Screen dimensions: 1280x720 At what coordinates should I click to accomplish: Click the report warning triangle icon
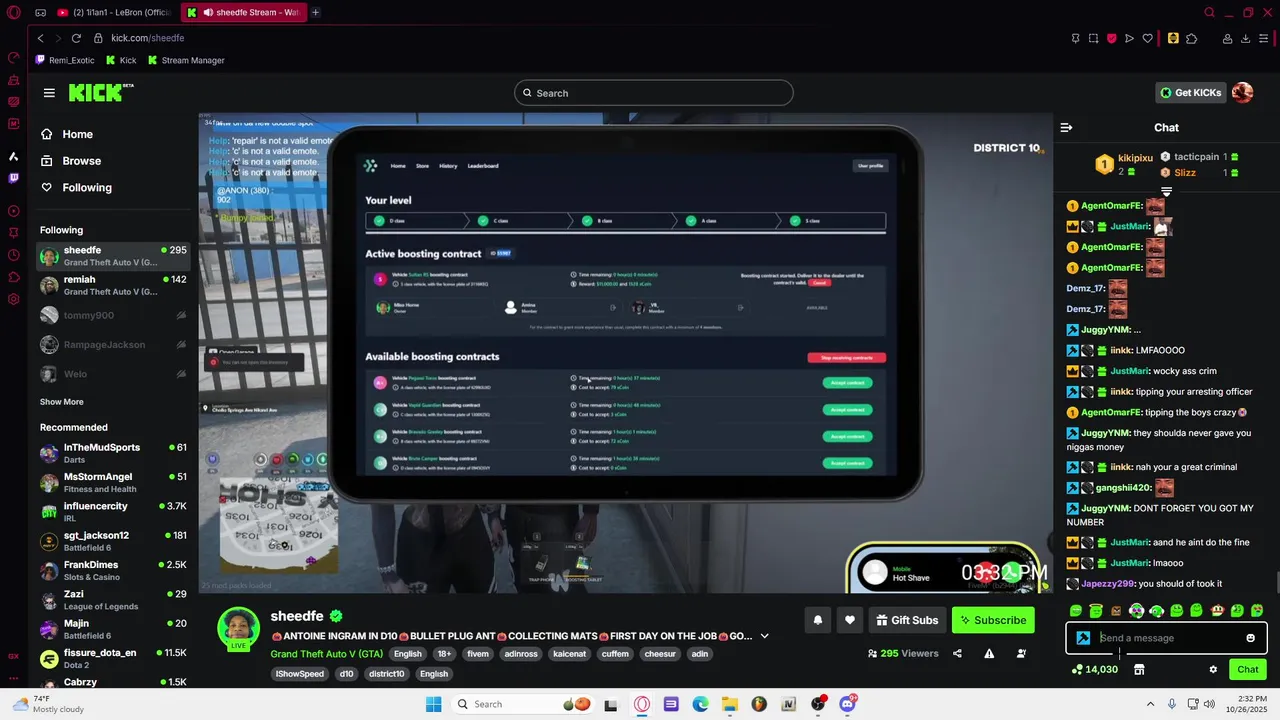(989, 653)
